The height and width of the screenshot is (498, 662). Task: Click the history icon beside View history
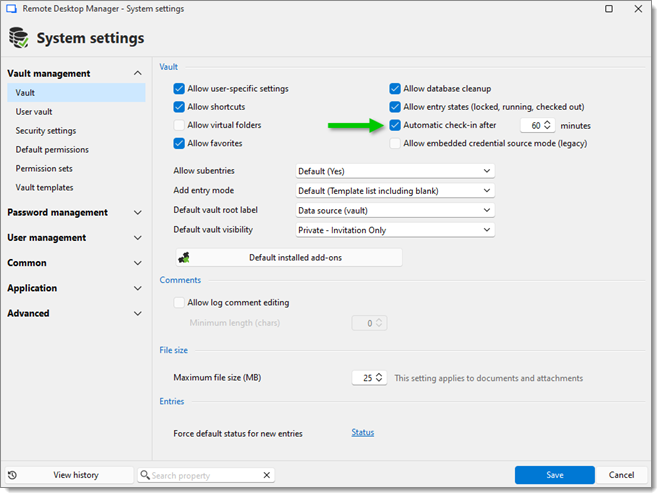pyautogui.click(x=13, y=475)
